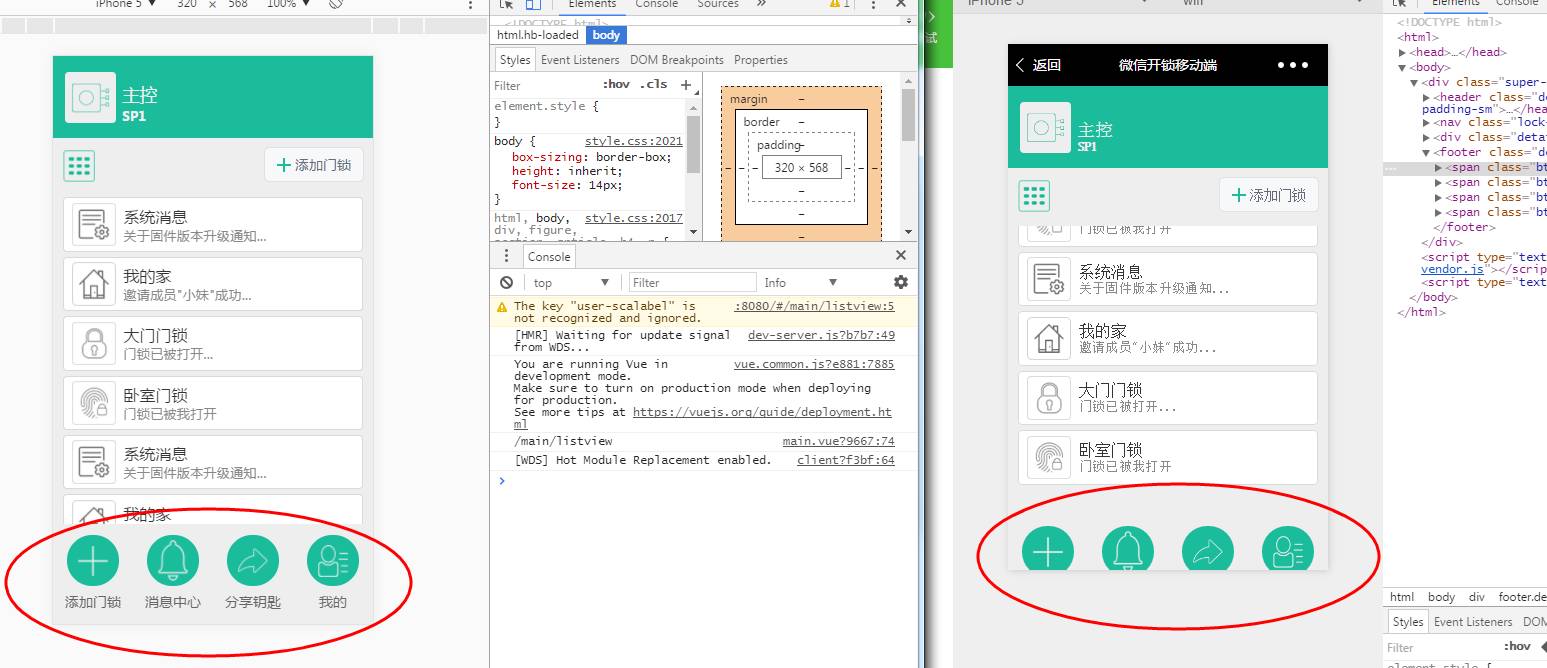Switch to the DOM Breakpoints tab

click(x=676, y=60)
